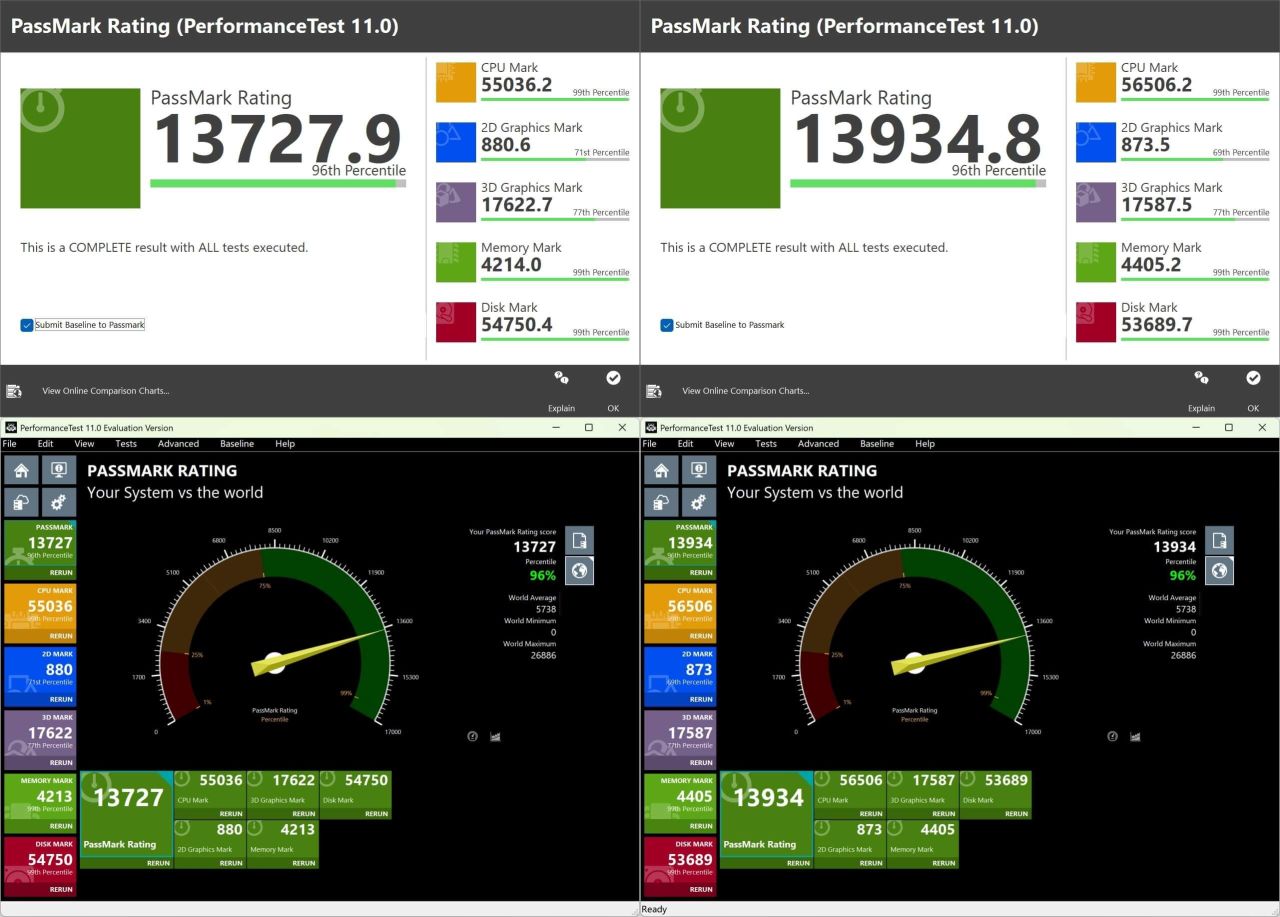This screenshot has height=917, width=1280.
Task: Click the green stopwatch icon beside PassMark Rating 13727.9
Action: point(80,148)
